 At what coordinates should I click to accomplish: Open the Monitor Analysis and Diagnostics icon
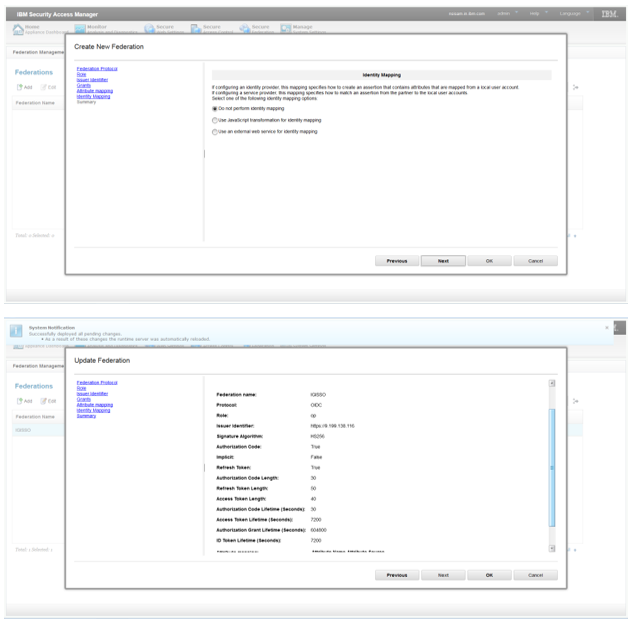click(x=80, y=29)
